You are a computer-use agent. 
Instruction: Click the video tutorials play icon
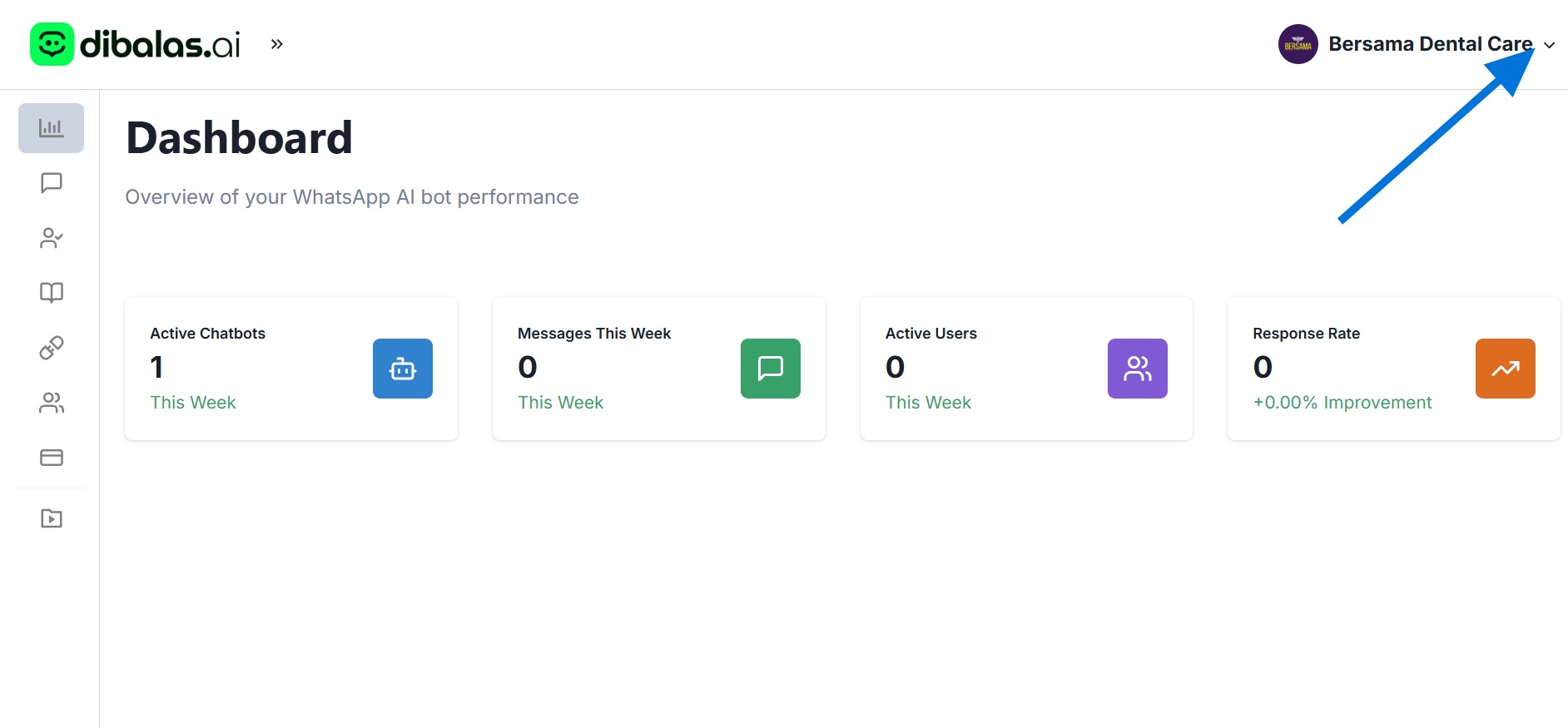[51, 518]
